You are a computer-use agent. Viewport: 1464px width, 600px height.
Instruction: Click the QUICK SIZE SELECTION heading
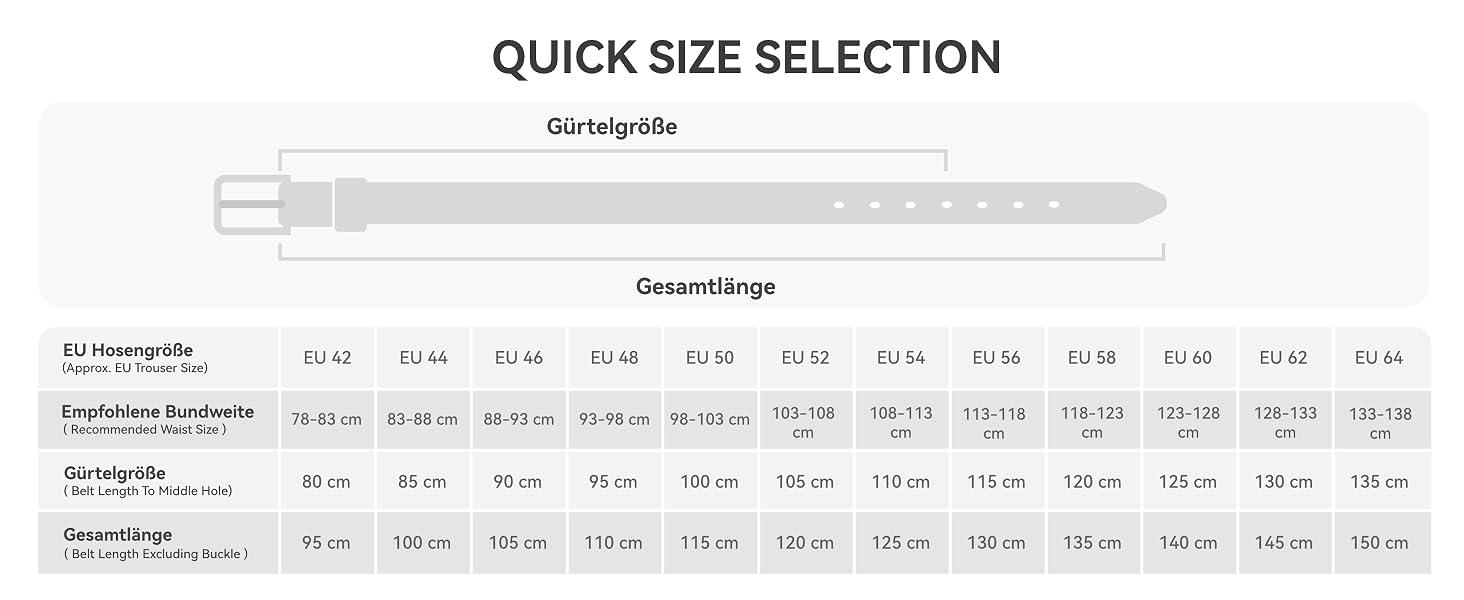[x=746, y=57]
